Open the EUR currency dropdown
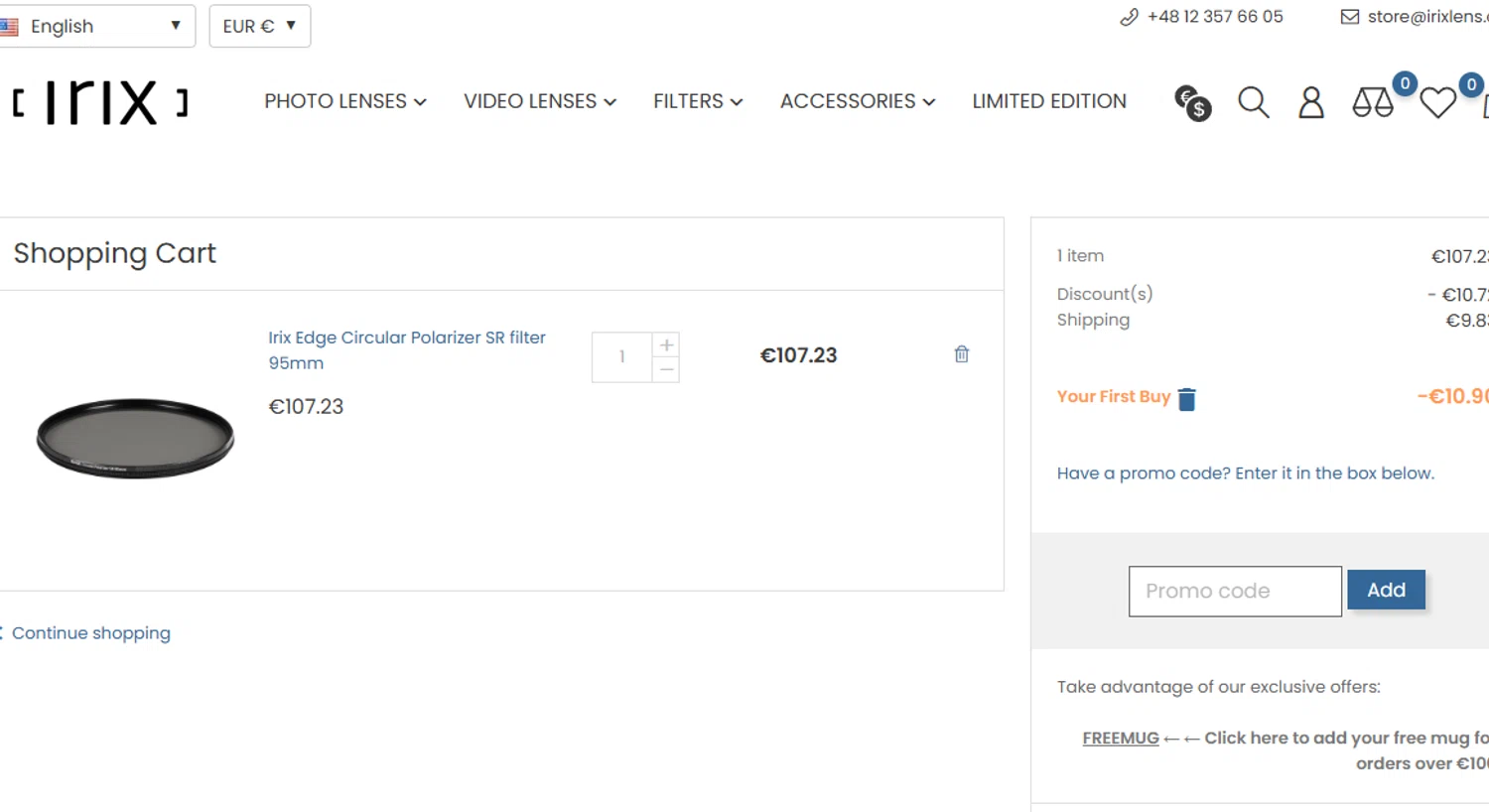The height and width of the screenshot is (812, 1489). click(259, 26)
